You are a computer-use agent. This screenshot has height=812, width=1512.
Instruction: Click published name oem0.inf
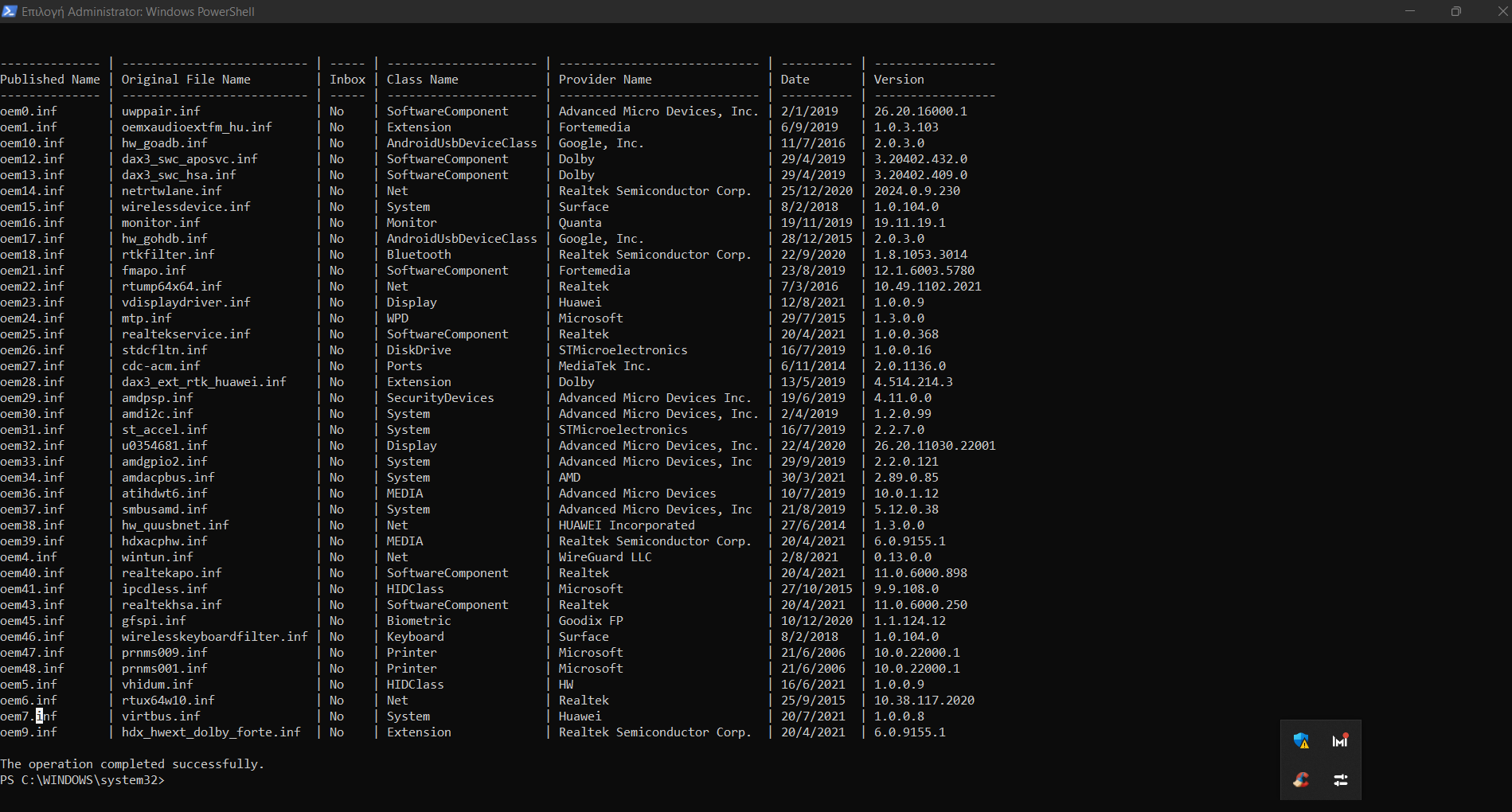coord(29,111)
